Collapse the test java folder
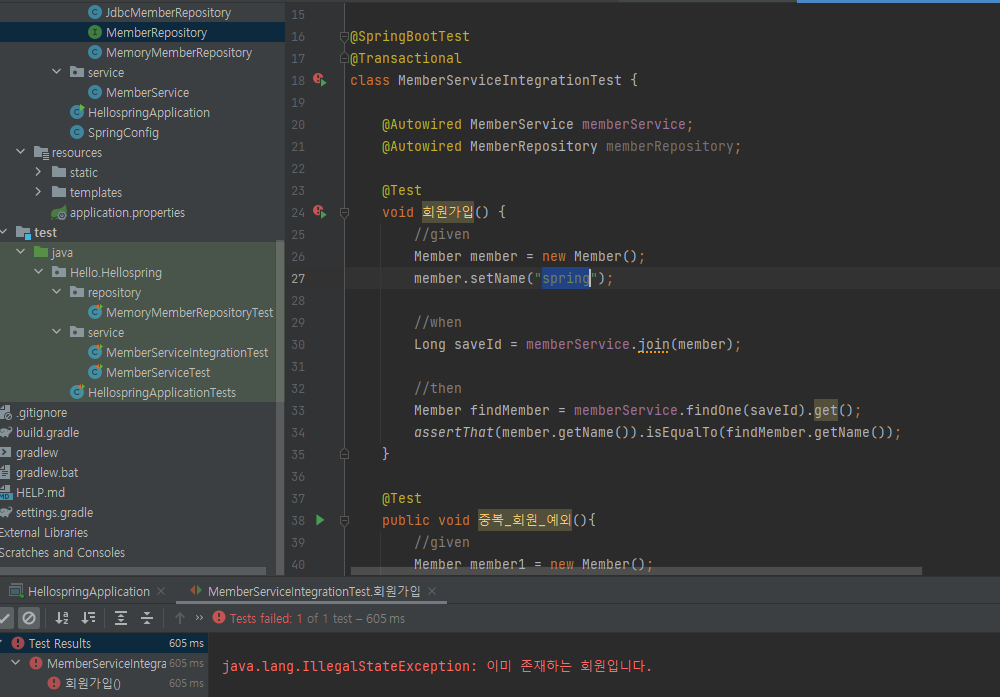 21,252
